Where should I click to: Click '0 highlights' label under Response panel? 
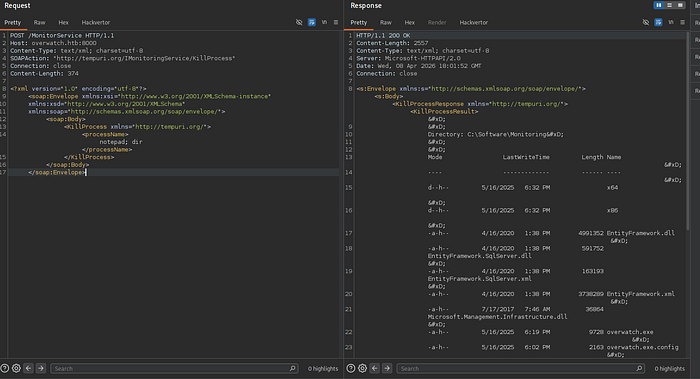[670, 368]
